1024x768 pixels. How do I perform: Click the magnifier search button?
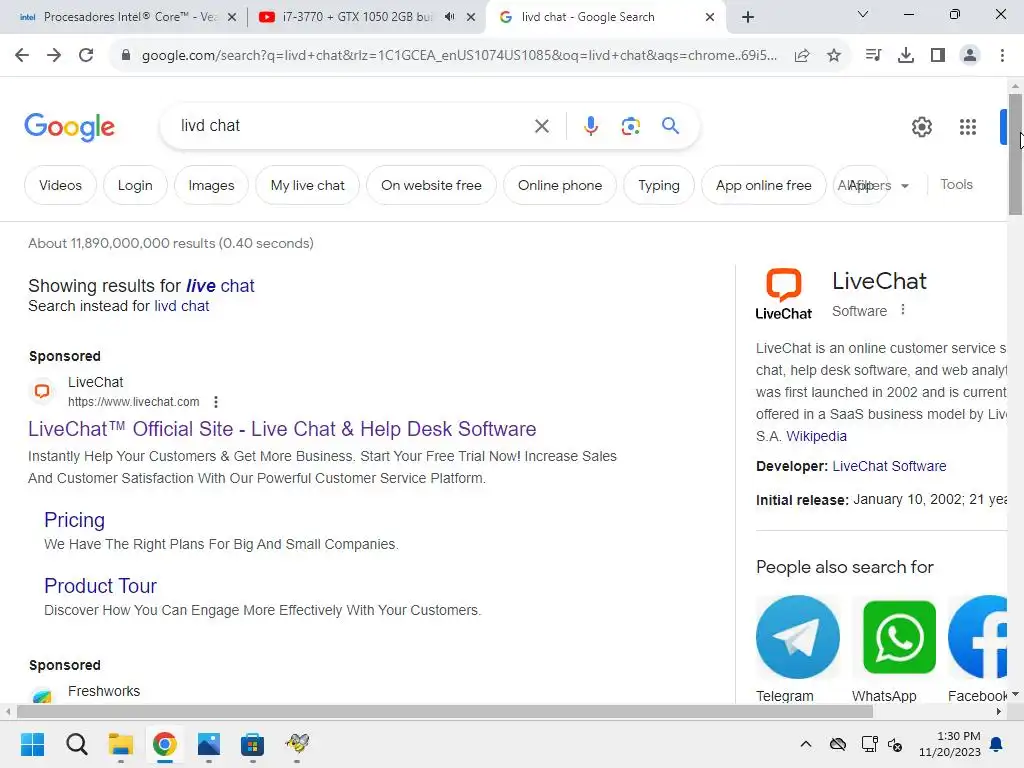tap(671, 125)
